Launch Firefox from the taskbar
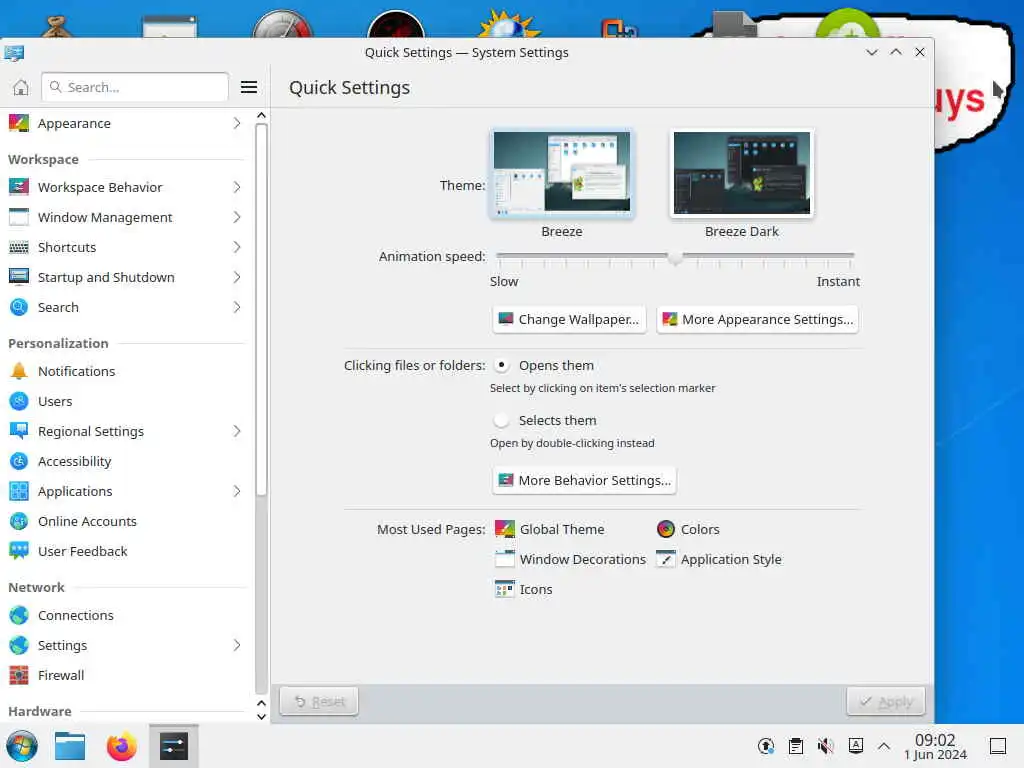1024x768 pixels. [x=121, y=746]
